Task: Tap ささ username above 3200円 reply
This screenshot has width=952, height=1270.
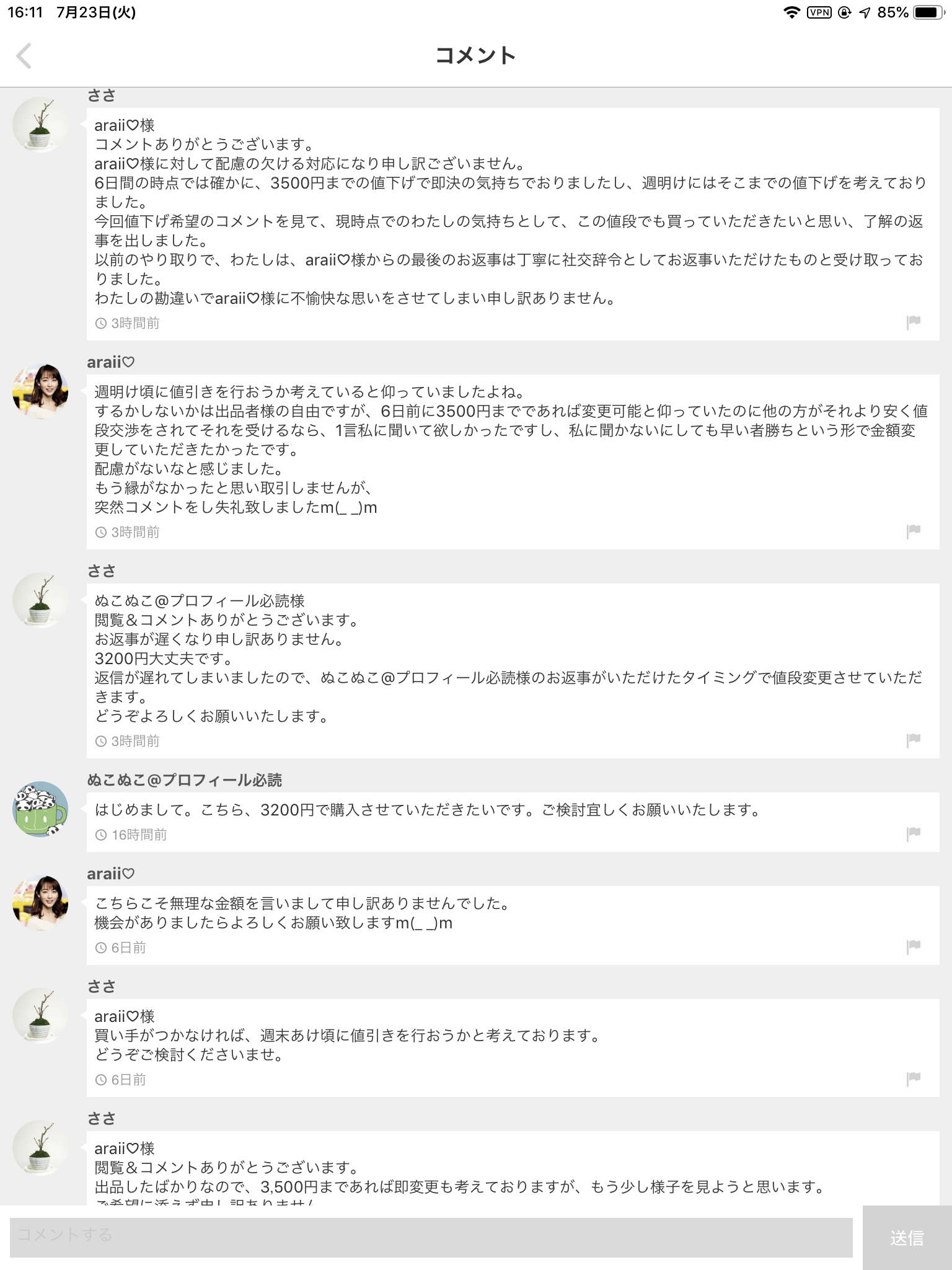Action: pos(101,571)
